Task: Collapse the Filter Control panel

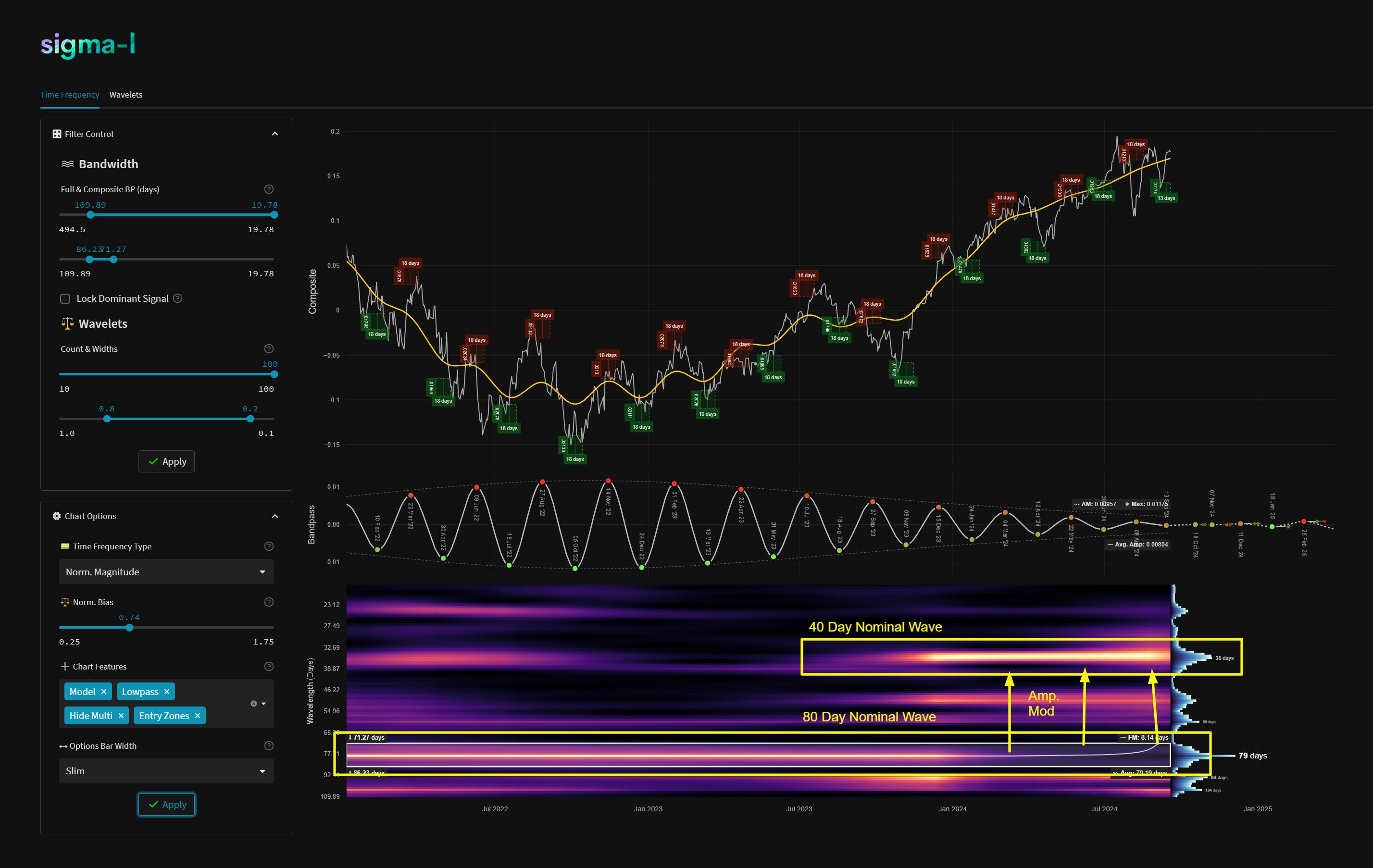Action: coord(275,134)
